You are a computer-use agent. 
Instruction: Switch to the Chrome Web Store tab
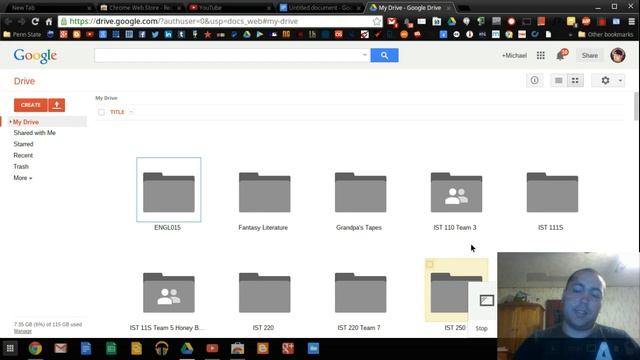coord(140,8)
